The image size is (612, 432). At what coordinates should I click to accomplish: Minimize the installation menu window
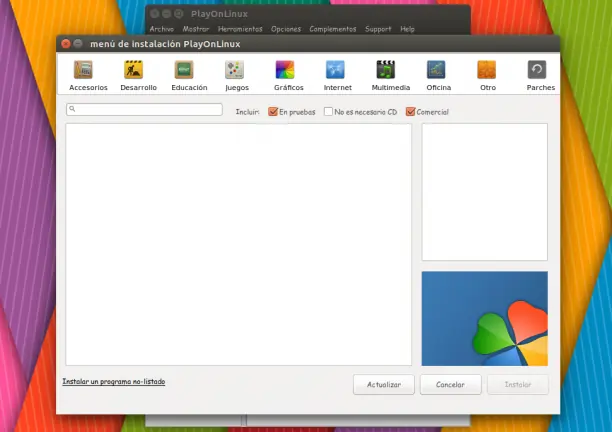[x=78, y=44]
